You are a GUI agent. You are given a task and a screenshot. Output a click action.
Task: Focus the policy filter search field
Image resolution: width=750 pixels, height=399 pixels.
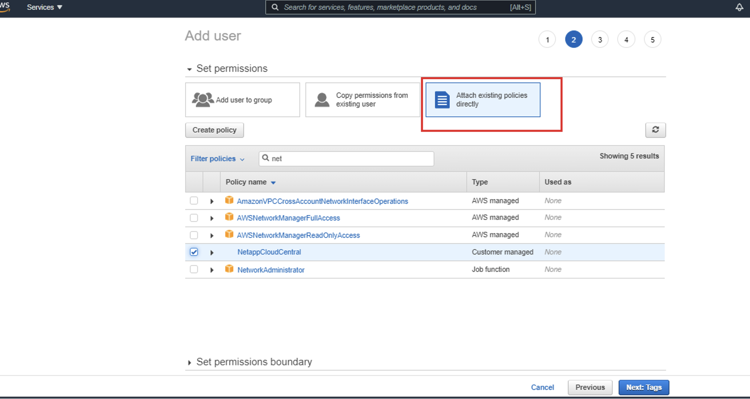pos(346,158)
